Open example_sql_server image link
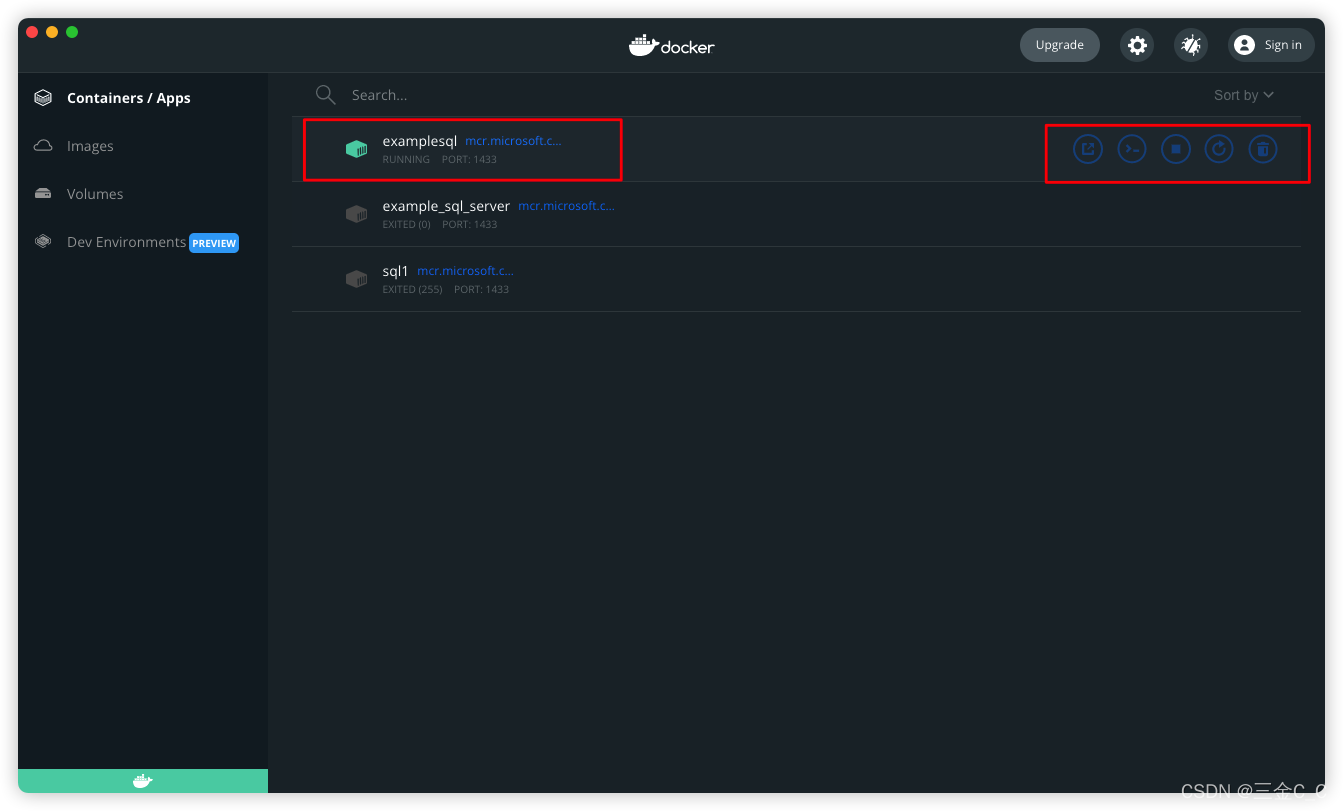The width and height of the screenshot is (1343, 811). coord(566,206)
